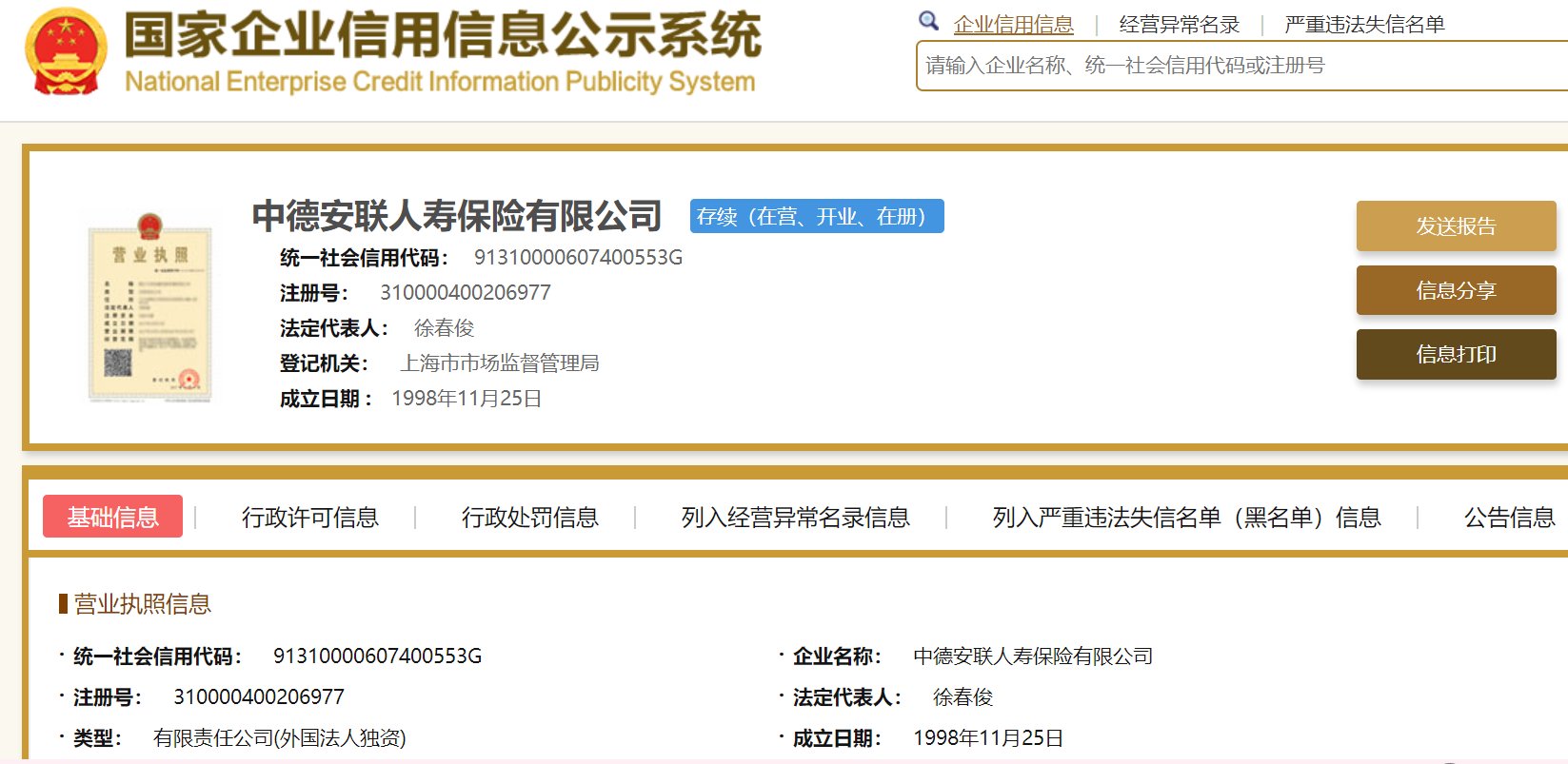
Task: Click the license section 企业名称 value
Action: (1033, 656)
